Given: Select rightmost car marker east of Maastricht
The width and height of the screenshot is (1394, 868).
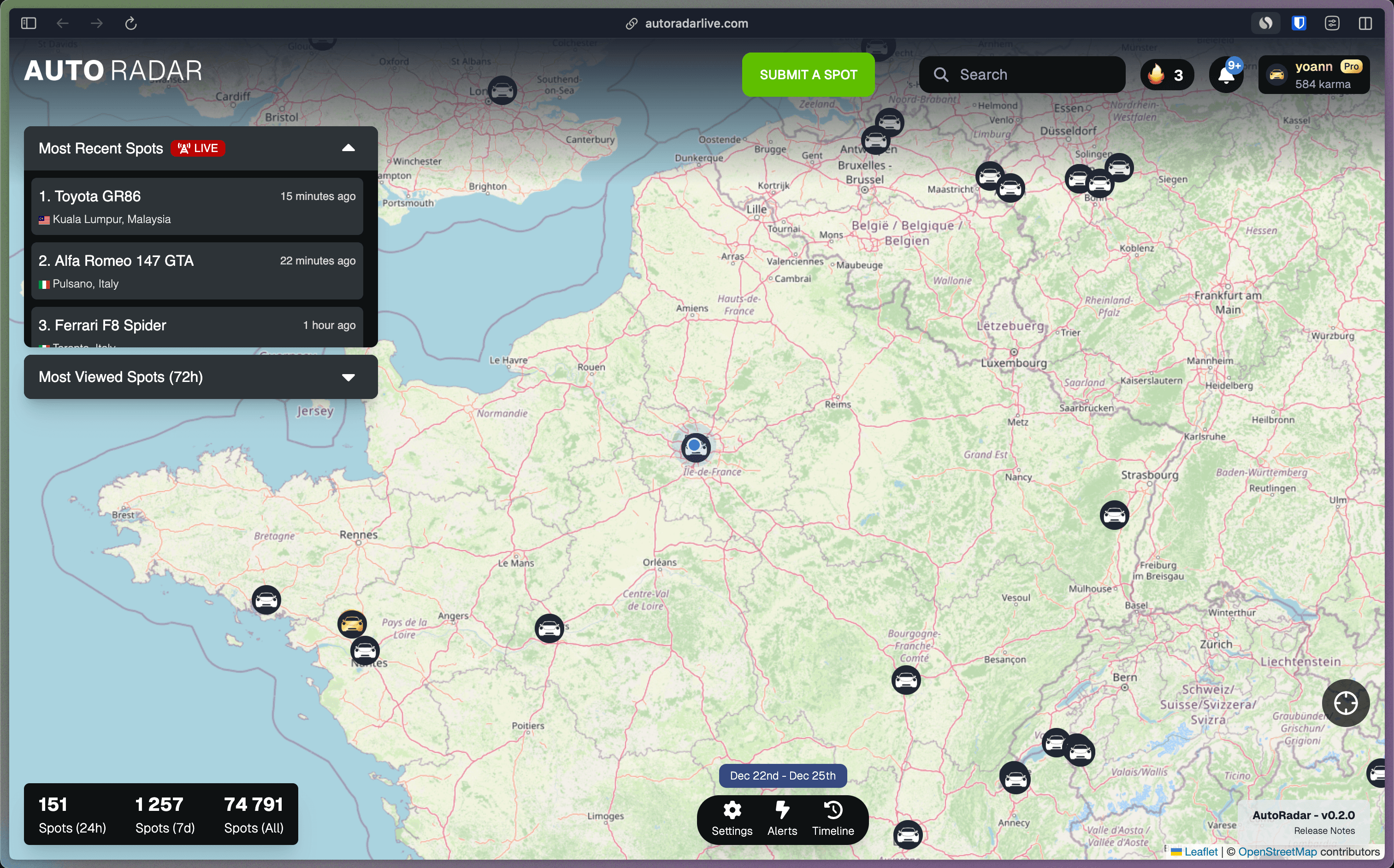Looking at the screenshot, I should point(1010,188).
